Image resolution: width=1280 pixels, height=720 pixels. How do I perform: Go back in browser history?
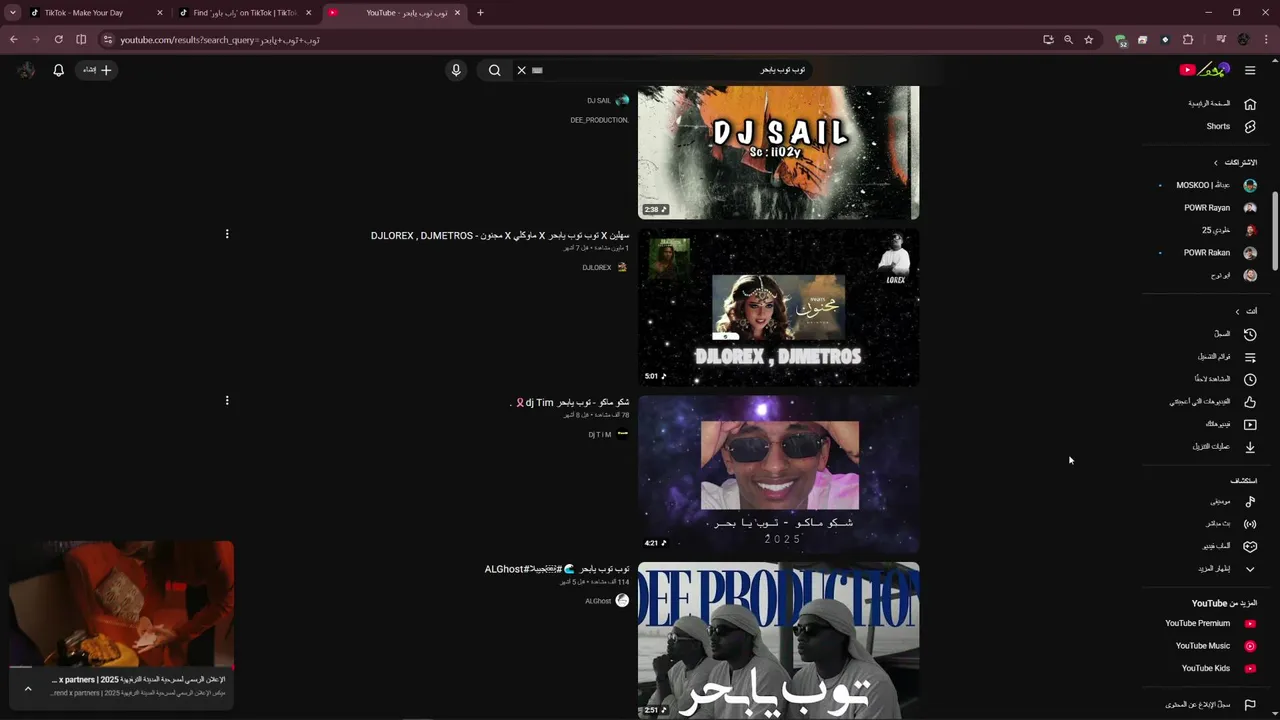13,40
